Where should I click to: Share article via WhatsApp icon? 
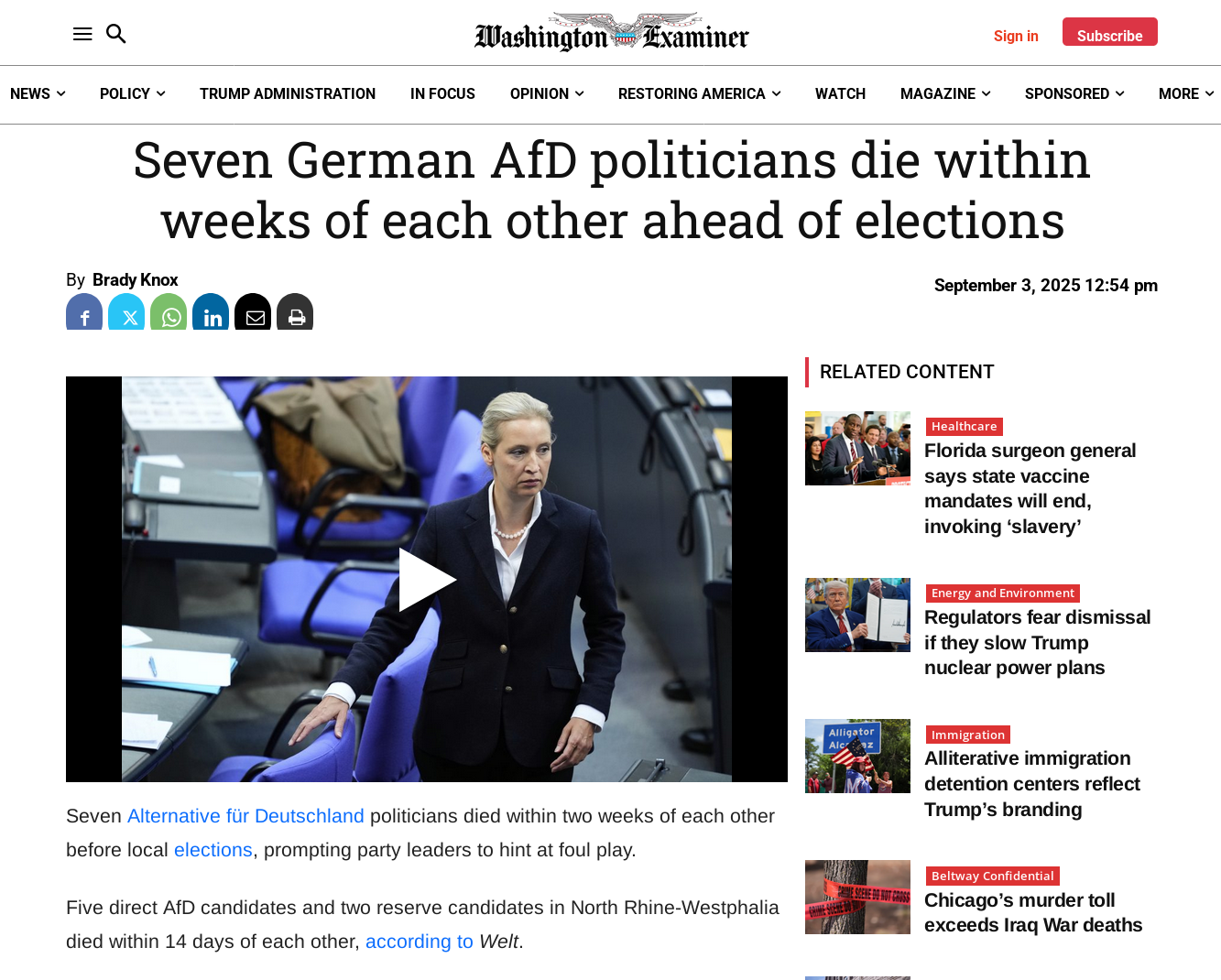coord(169,312)
